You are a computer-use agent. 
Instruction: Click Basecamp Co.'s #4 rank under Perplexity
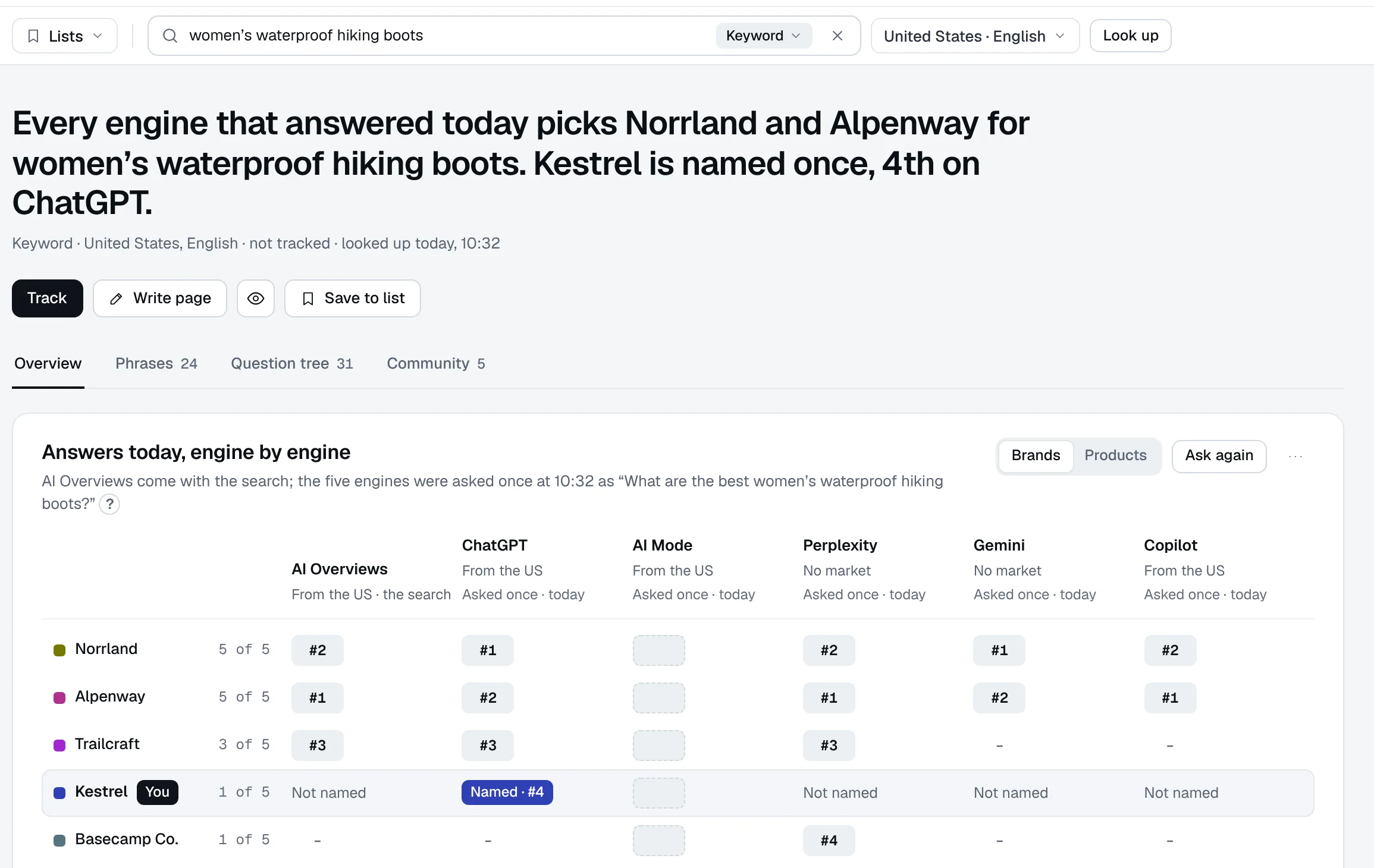tap(829, 841)
